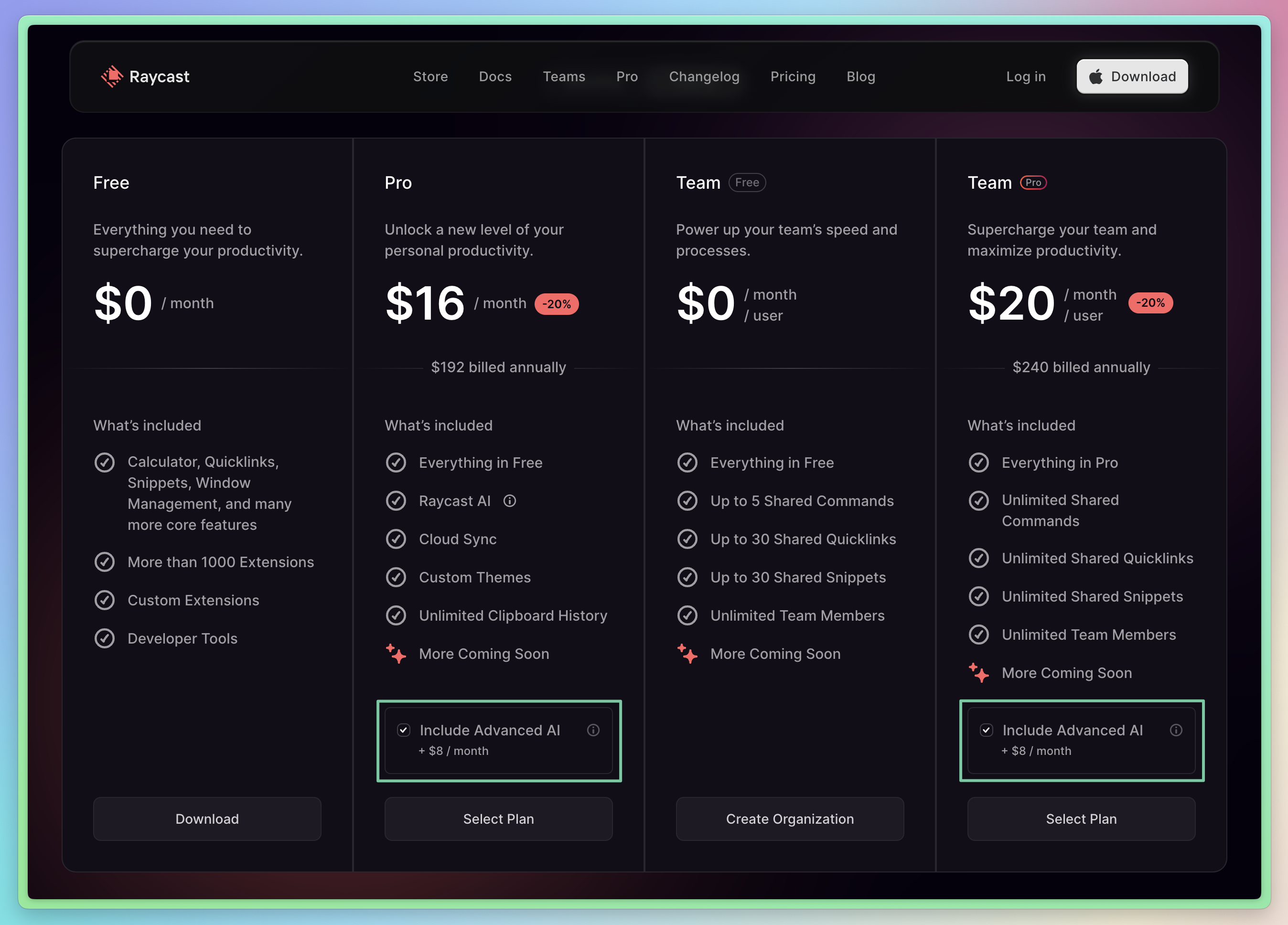This screenshot has width=1288, height=925.
Task: Click the check icon beside Custom Extensions
Action: 105,600
